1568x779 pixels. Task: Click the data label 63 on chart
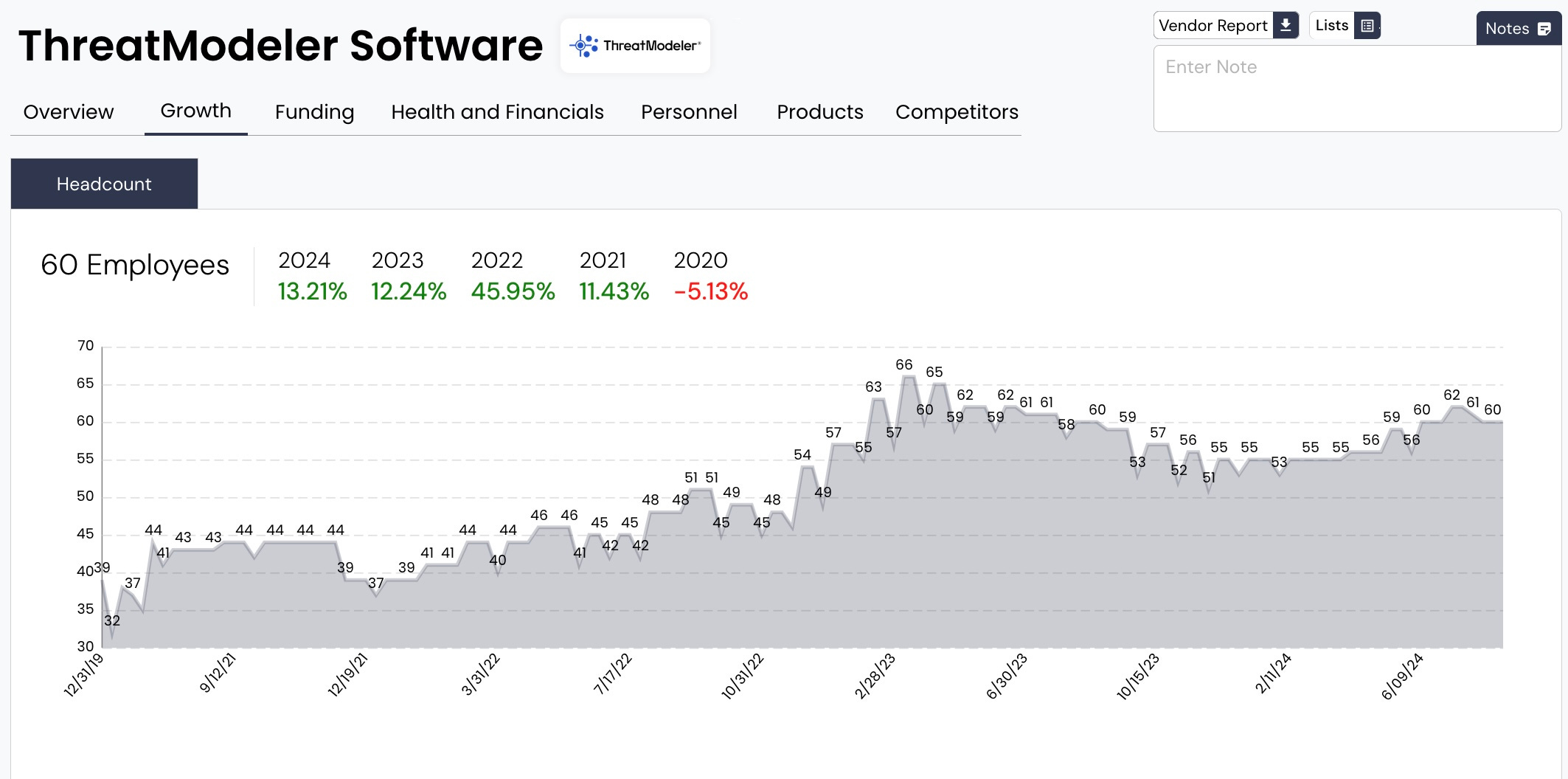pos(873,387)
